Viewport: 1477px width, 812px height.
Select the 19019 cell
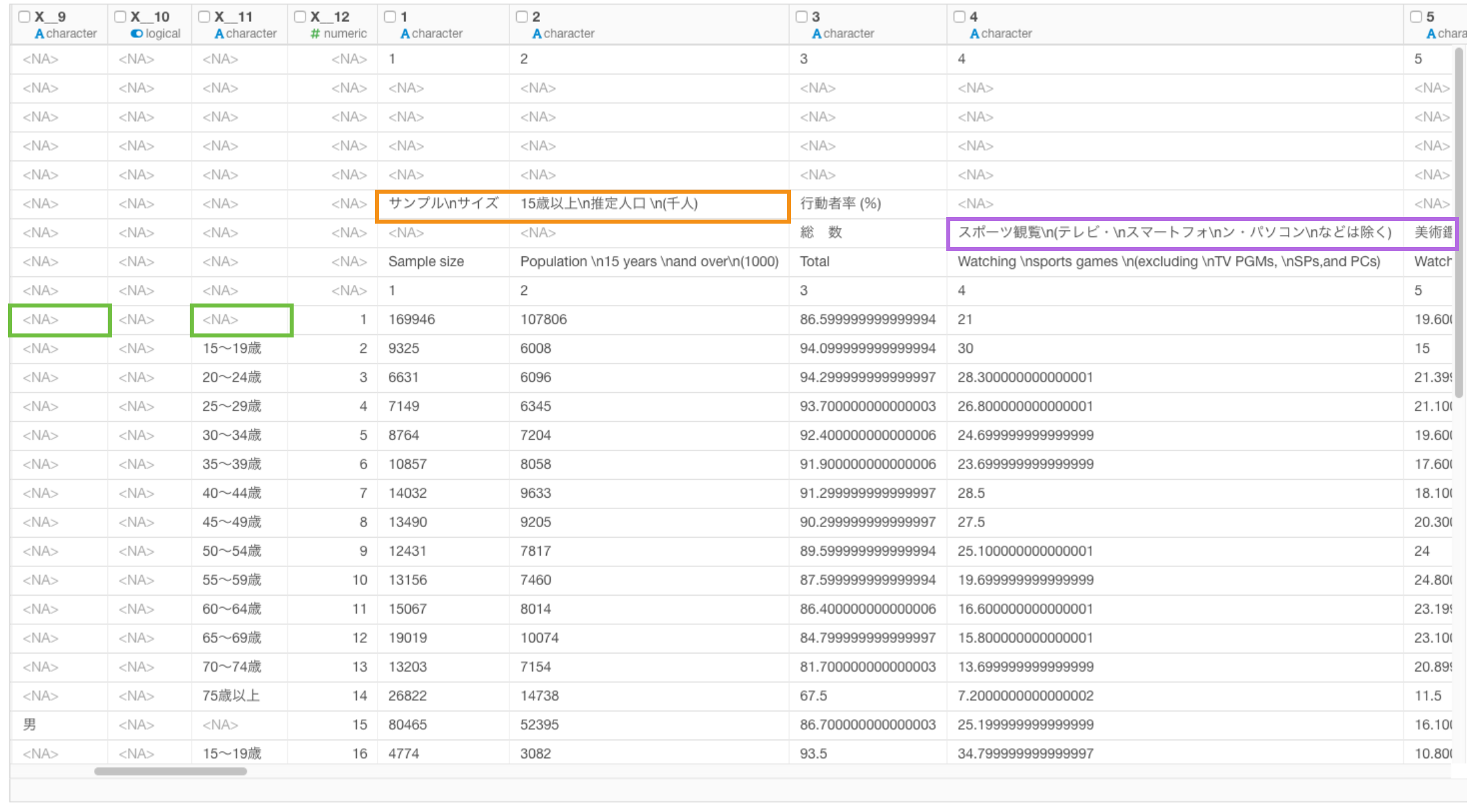(x=443, y=638)
